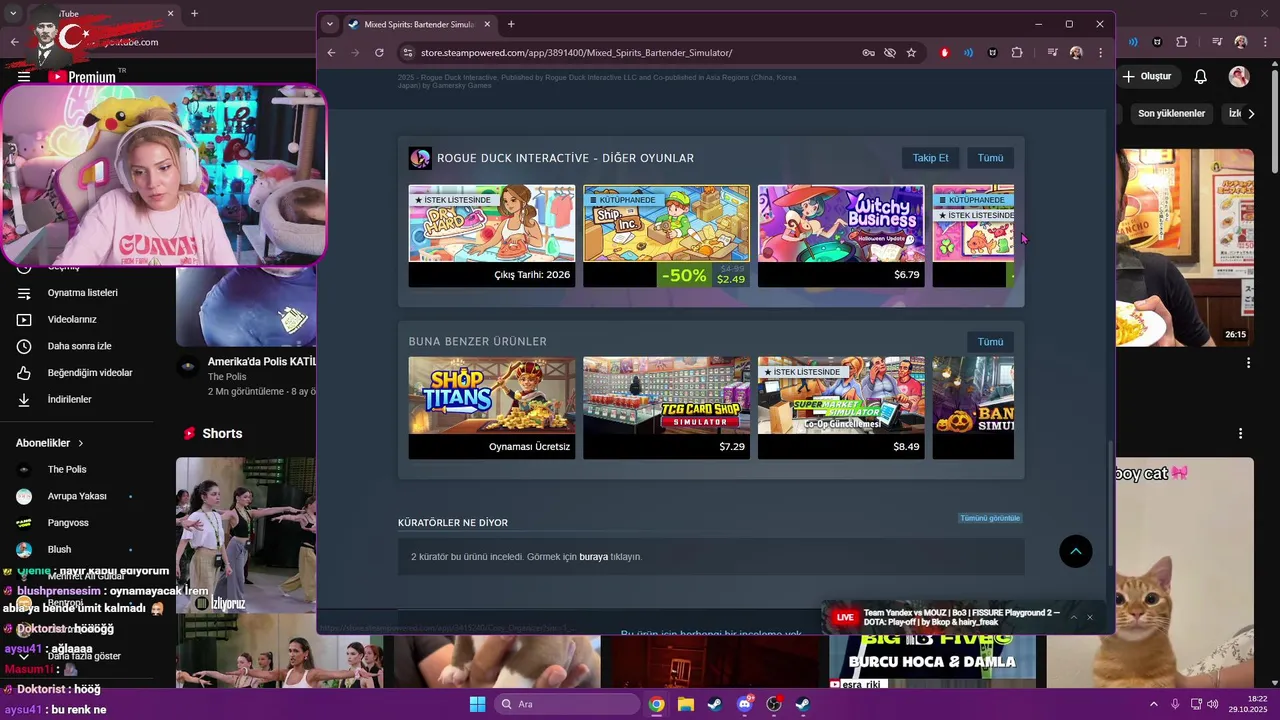This screenshot has height=720, width=1280.
Task: Open 'Videolarınız' in YouTube sidebar
Action: coord(75,319)
